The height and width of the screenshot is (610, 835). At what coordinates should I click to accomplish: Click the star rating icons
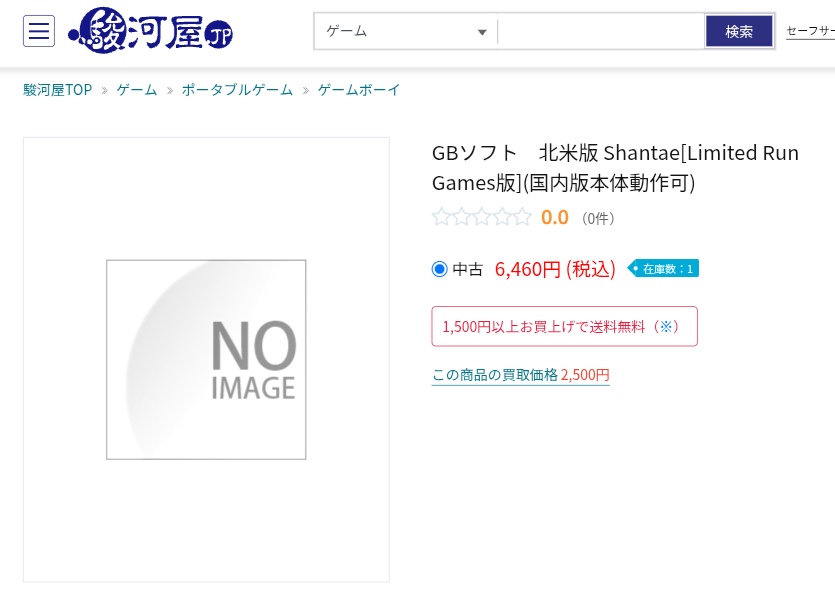[481, 217]
